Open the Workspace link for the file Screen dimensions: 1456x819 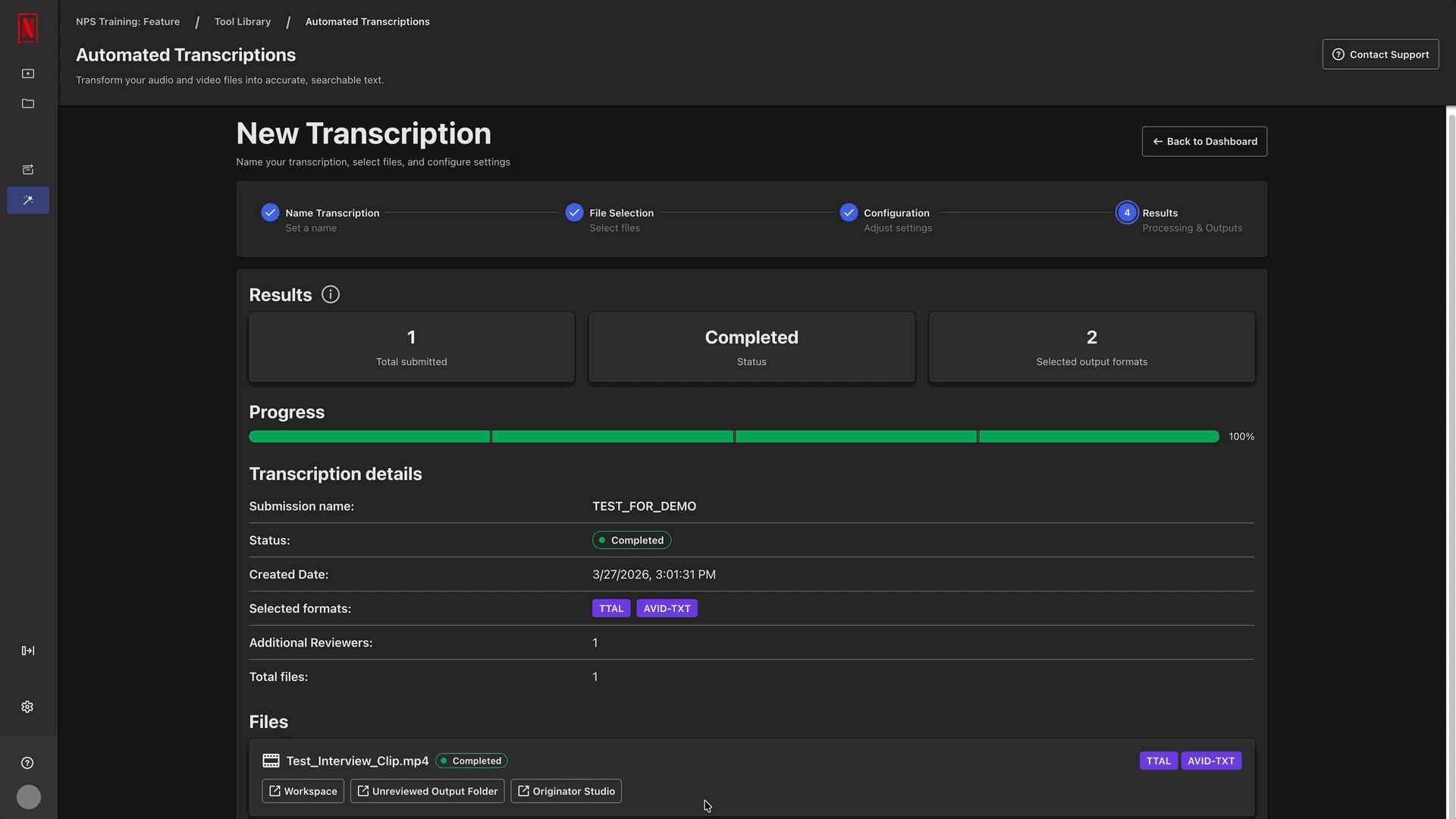coord(303,791)
